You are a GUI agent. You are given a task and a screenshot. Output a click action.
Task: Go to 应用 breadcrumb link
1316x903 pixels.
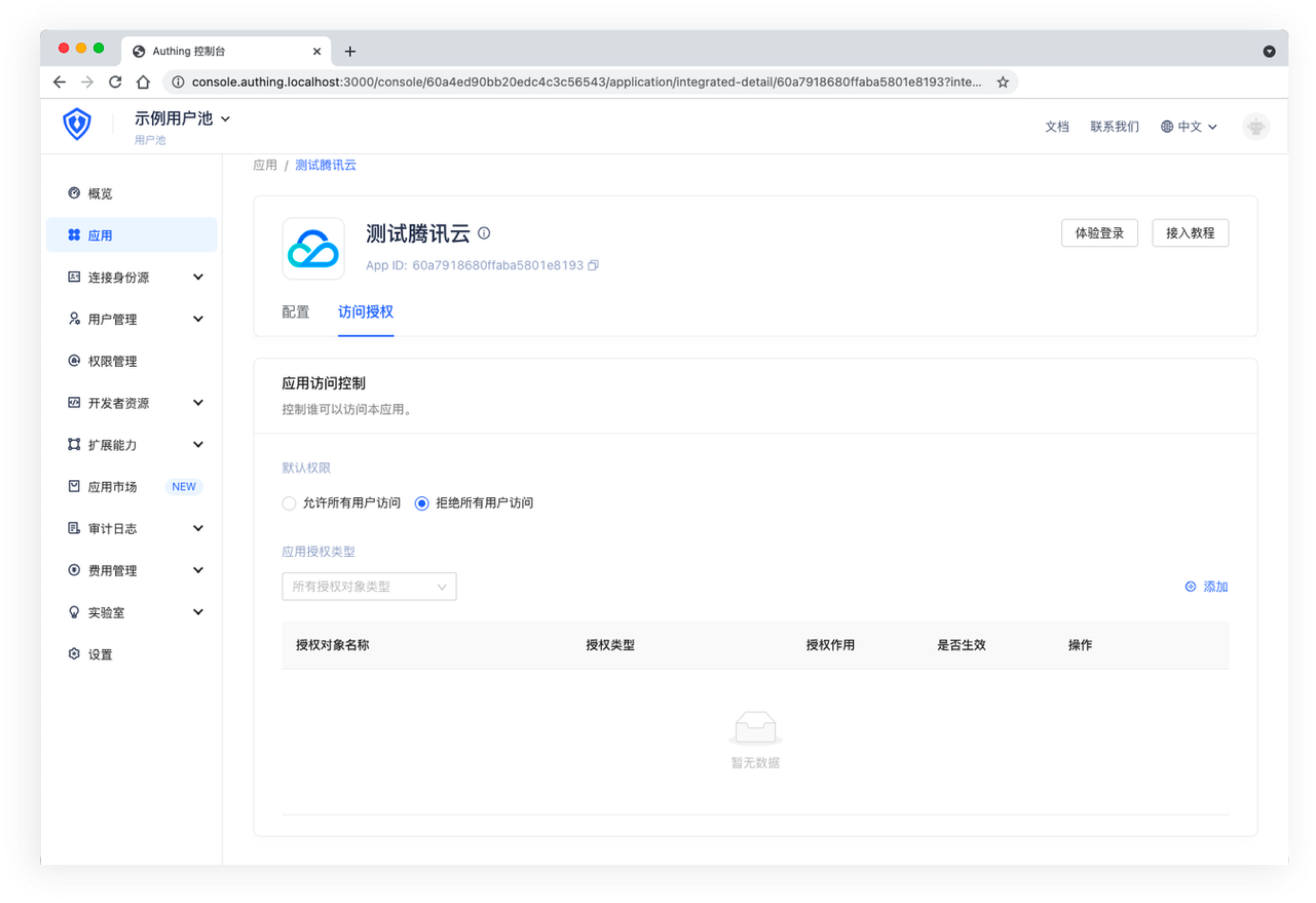[265, 165]
